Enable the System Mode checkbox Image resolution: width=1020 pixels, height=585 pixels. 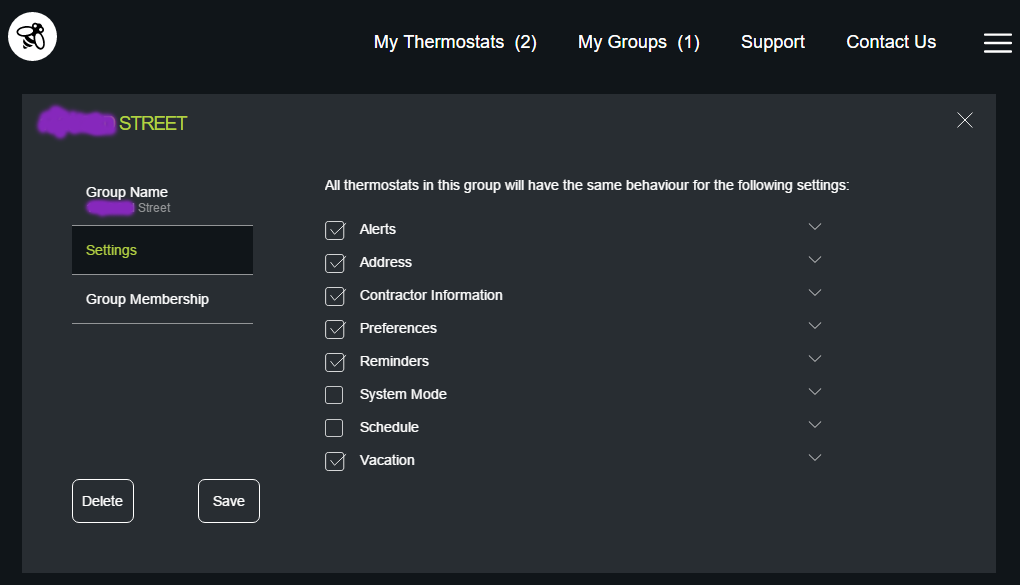tap(335, 395)
